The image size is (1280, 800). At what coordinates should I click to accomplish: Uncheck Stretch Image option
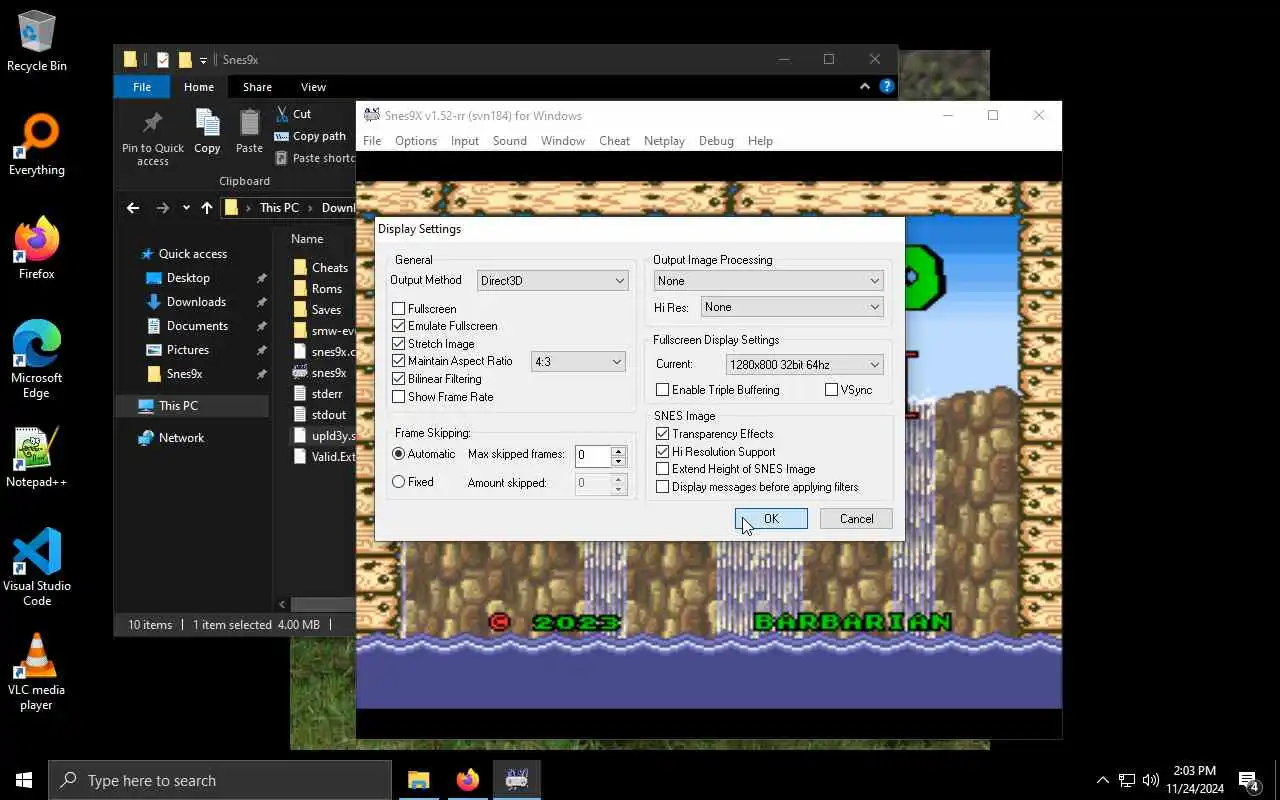[399, 344]
